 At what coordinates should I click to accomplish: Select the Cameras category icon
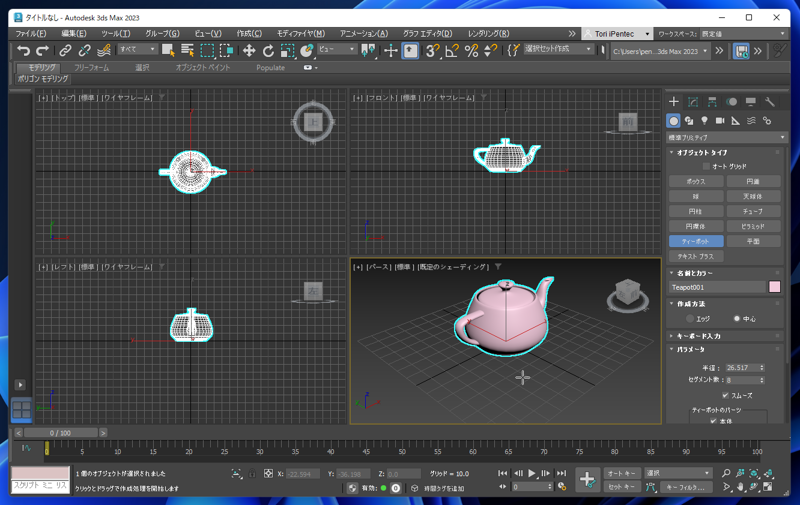tap(720, 120)
